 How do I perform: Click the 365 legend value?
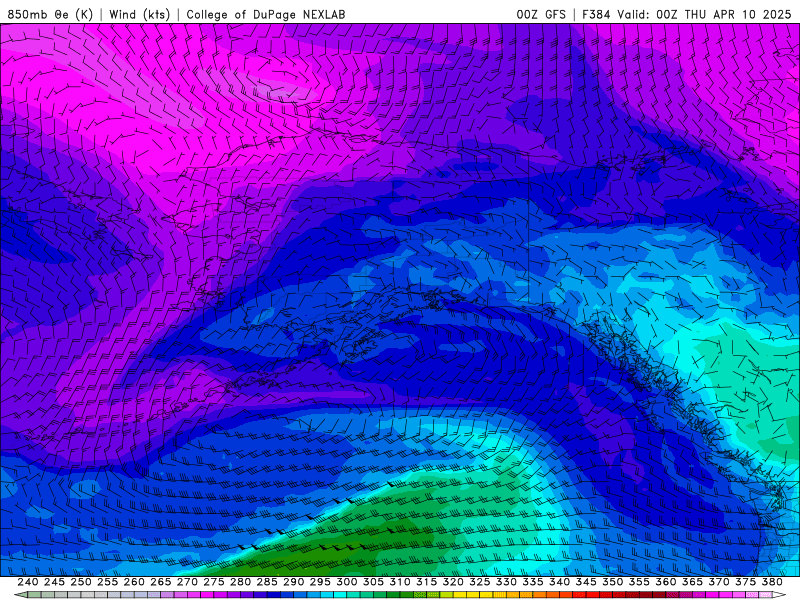pos(692,582)
